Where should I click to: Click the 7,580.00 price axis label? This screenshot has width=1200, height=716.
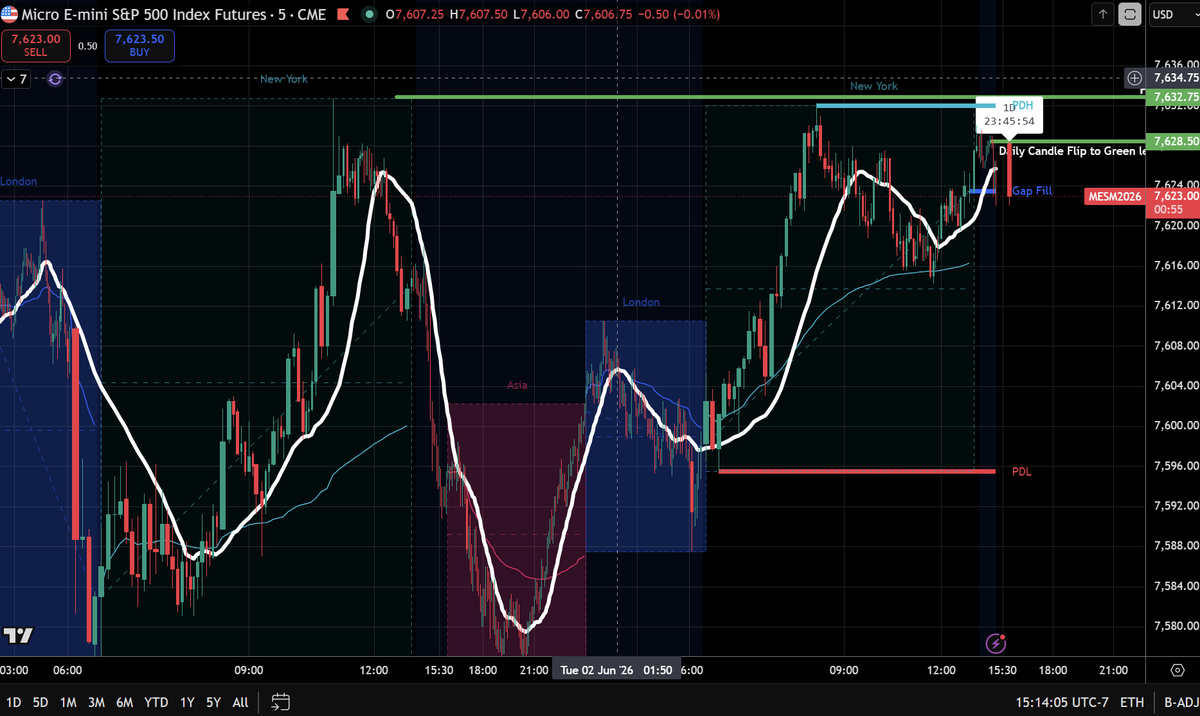(x=1176, y=626)
